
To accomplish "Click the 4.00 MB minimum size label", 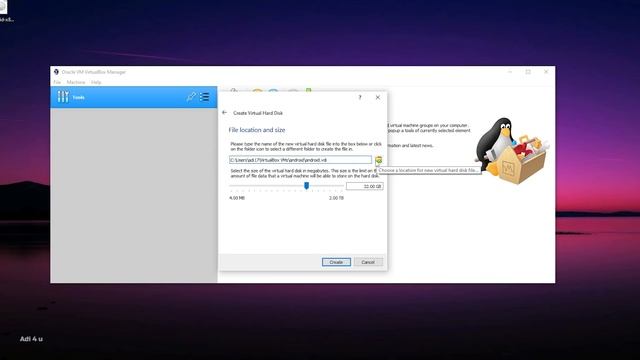I will tap(237, 198).
